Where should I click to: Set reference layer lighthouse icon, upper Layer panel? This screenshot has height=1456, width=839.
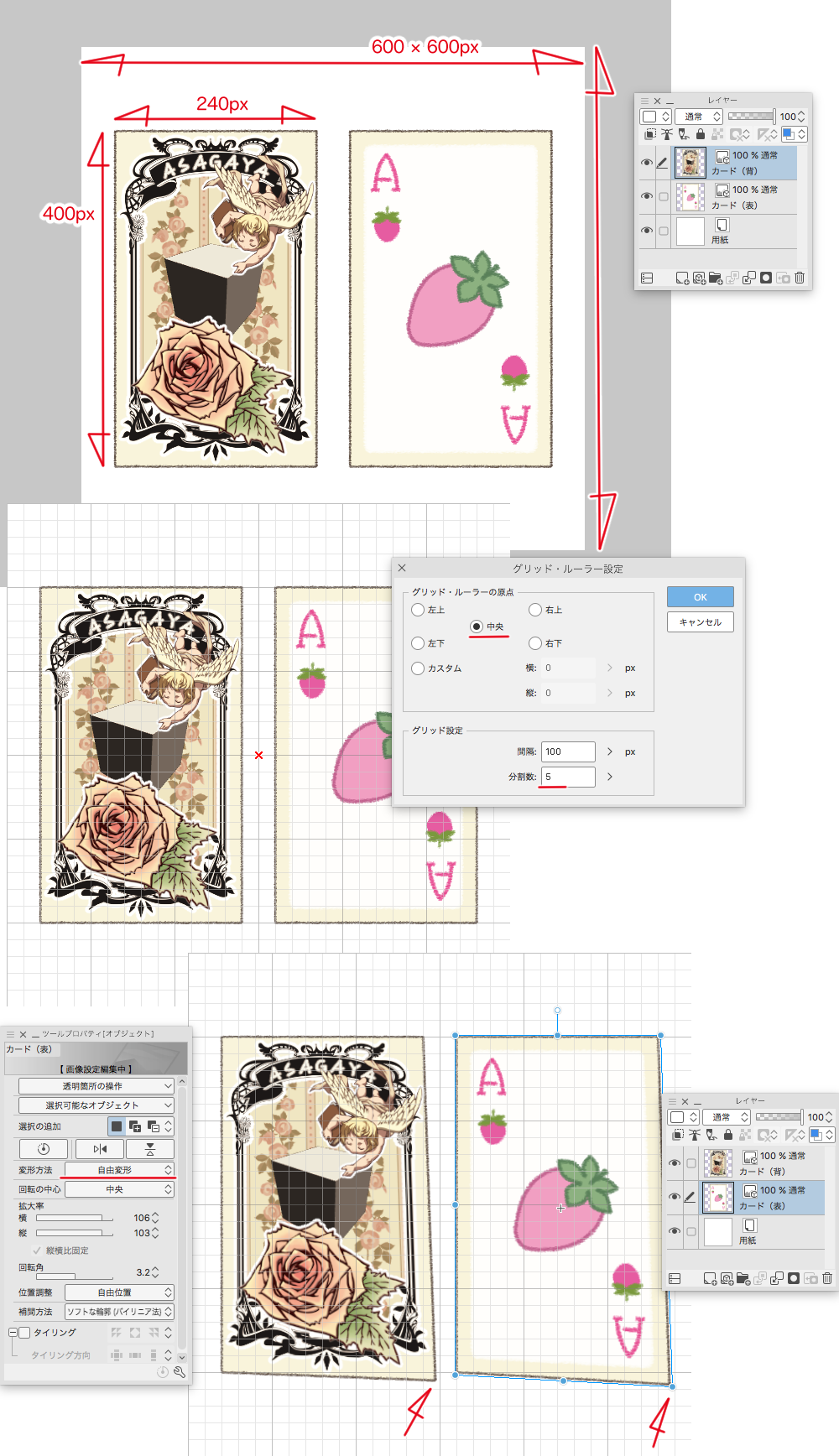coord(667,134)
